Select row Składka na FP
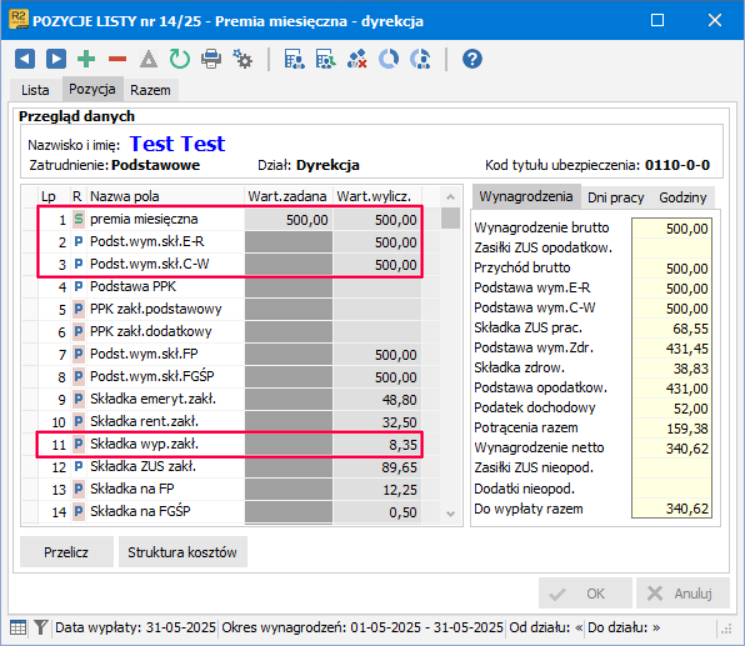Screen dimensions: 745x646 (230, 489)
